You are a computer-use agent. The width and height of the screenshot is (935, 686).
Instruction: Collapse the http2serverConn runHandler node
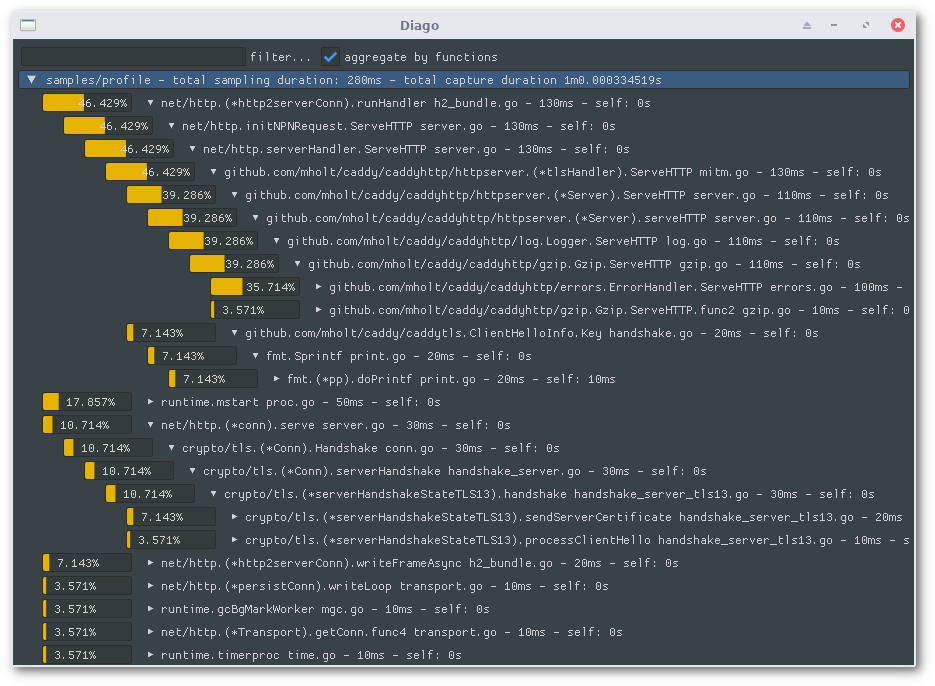pyautogui.click(x=150, y=103)
